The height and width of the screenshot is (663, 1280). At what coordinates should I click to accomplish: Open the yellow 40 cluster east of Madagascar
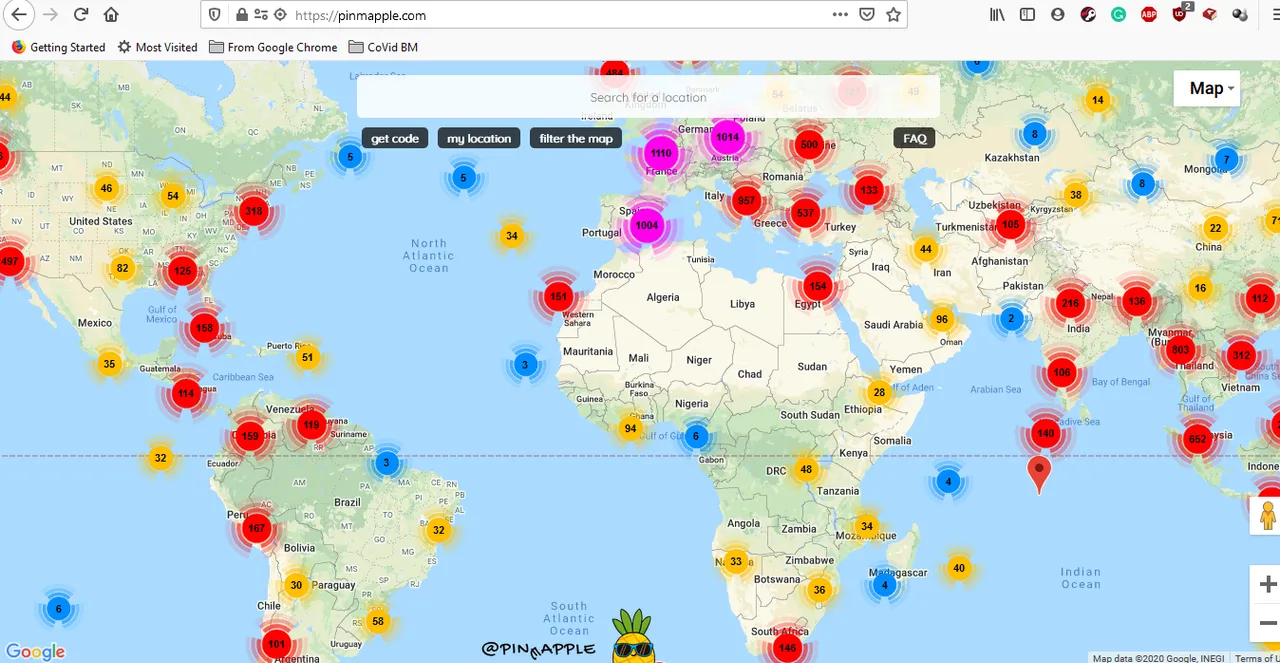pos(959,568)
